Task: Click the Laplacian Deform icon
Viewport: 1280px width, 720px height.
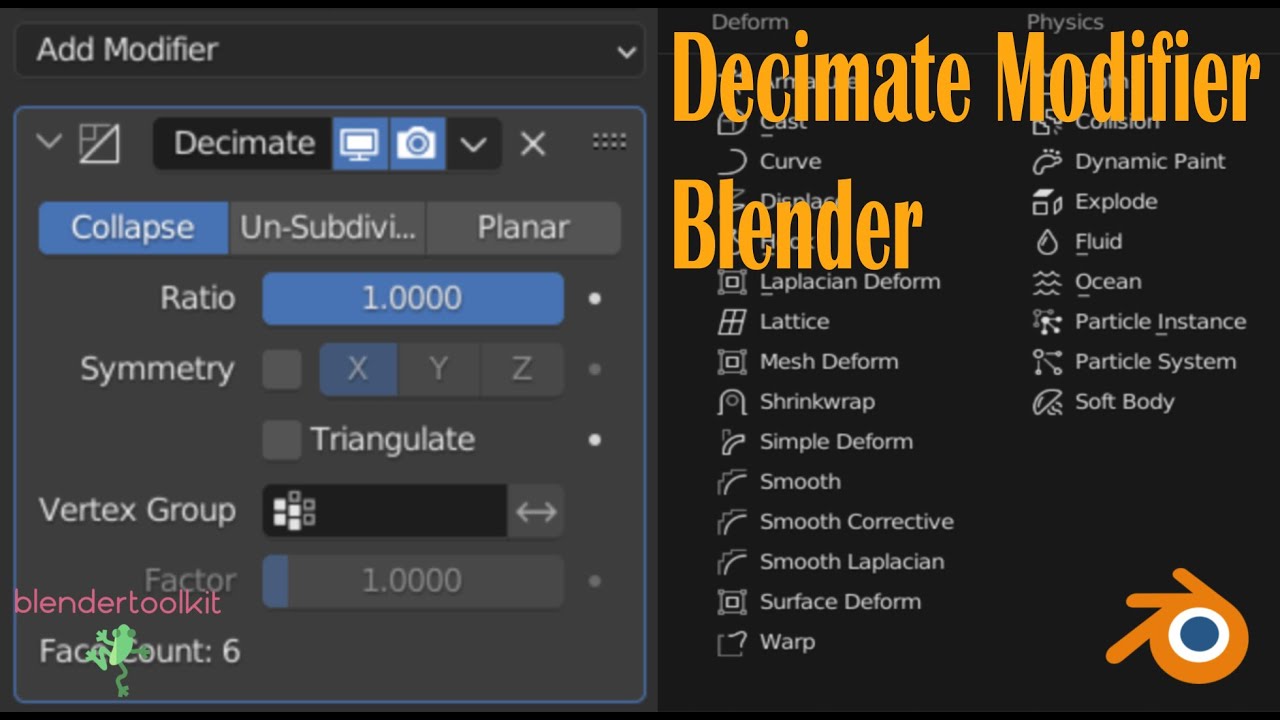Action: pyautogui.click(x=733, y=282)
